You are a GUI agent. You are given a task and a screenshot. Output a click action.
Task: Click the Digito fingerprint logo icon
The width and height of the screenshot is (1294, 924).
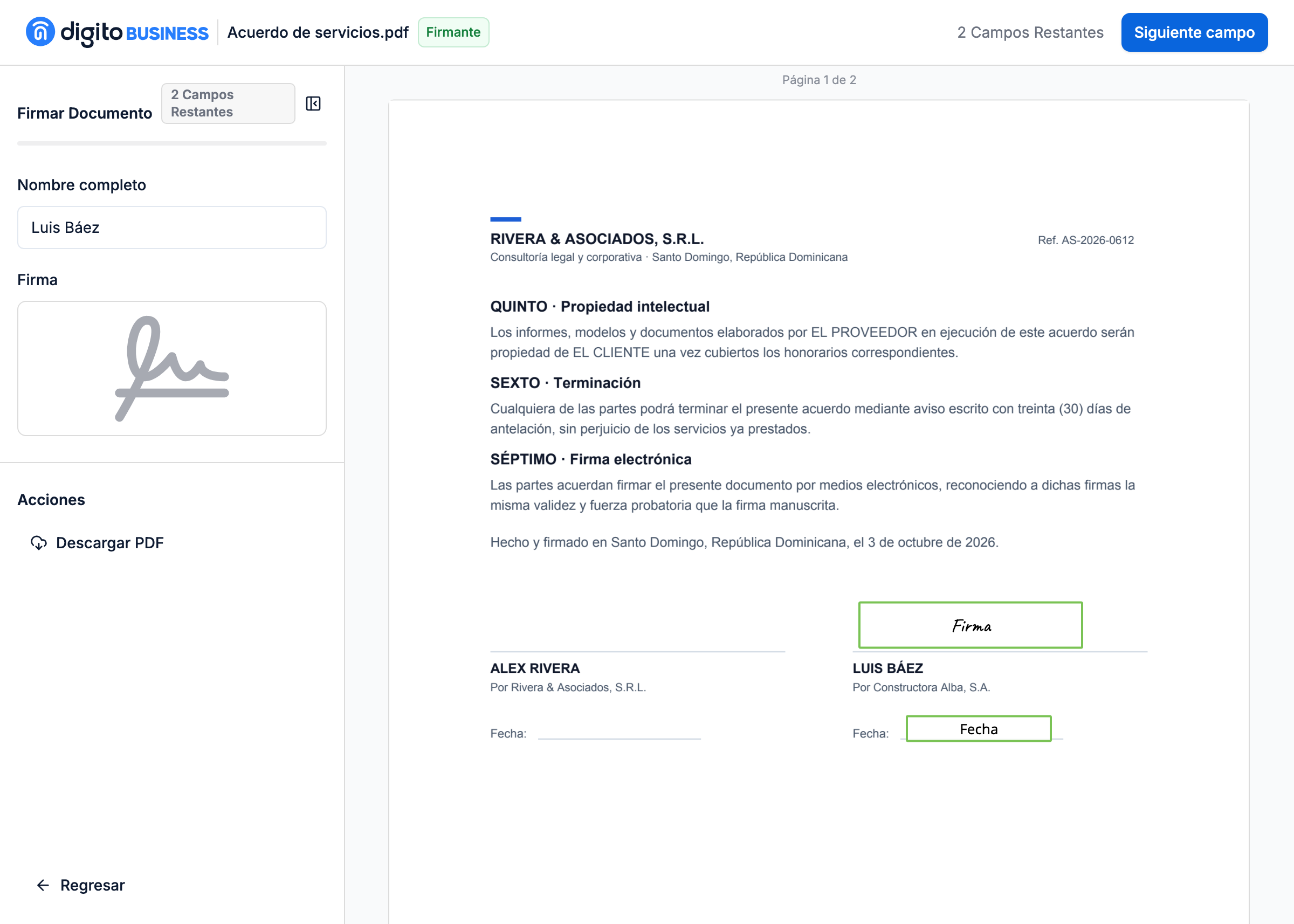(x=40, y=32)
